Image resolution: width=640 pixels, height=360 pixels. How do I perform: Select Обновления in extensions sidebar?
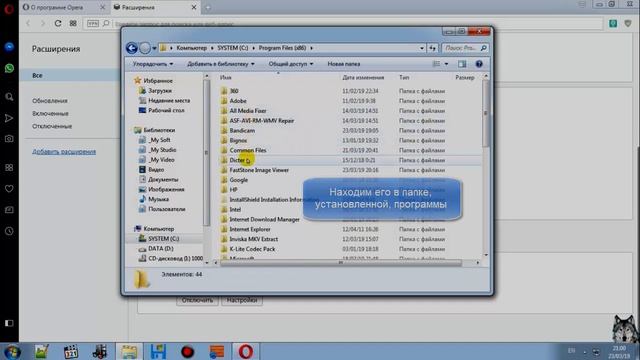point(50,101)
